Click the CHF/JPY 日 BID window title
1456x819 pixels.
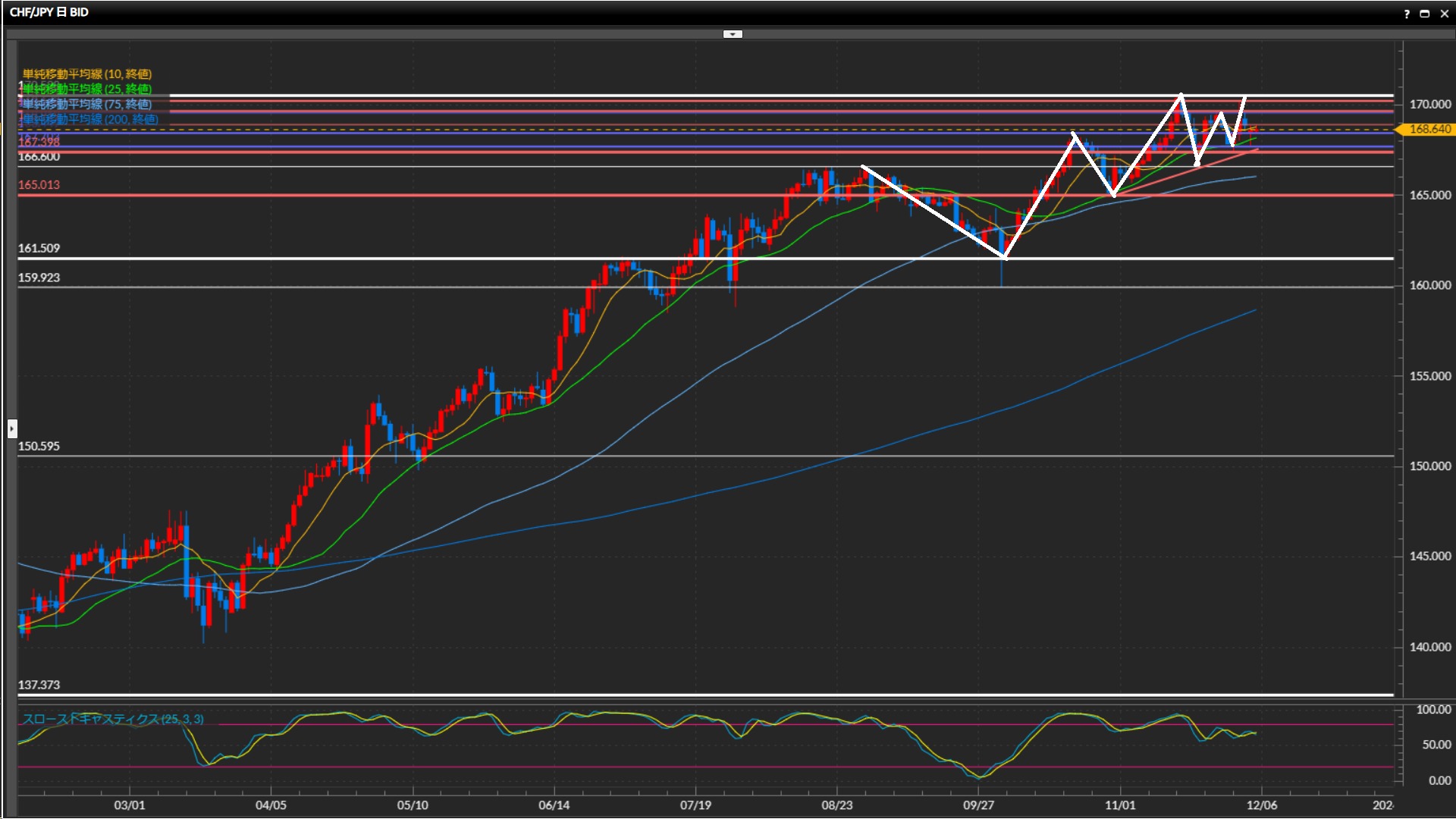click(x=49, y=12)
